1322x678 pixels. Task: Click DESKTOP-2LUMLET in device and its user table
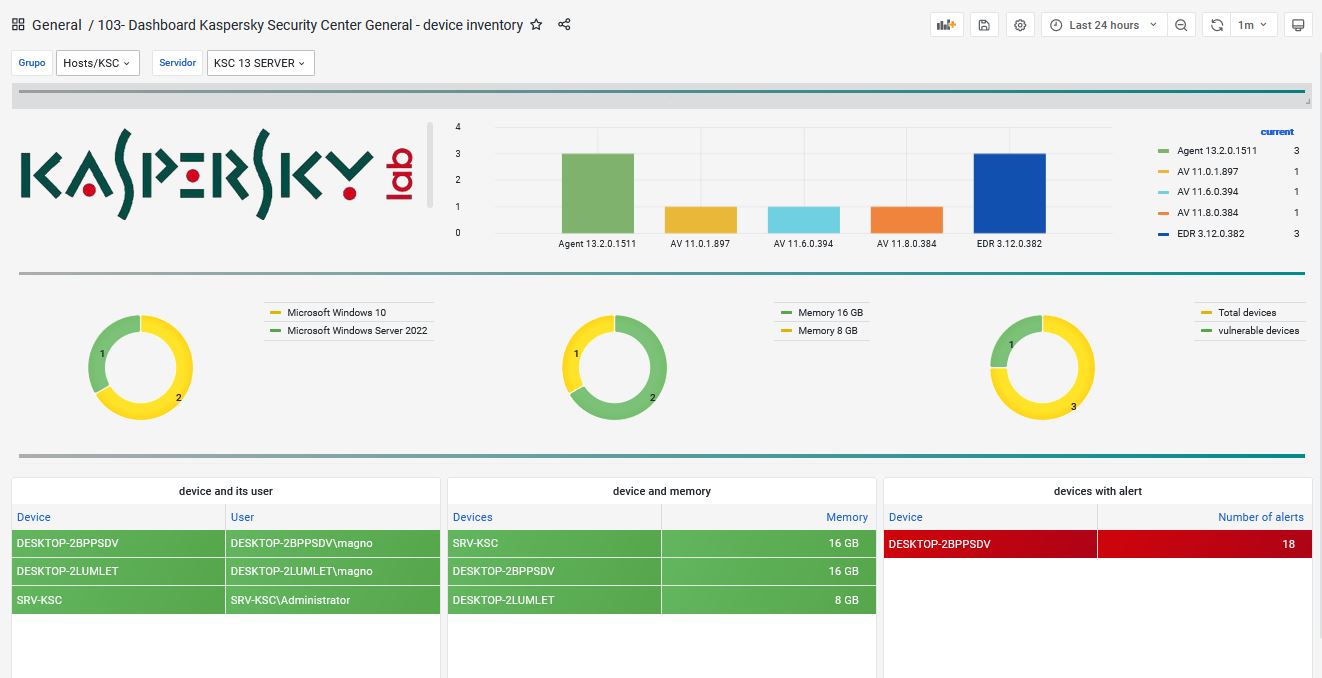pos(118,572)
